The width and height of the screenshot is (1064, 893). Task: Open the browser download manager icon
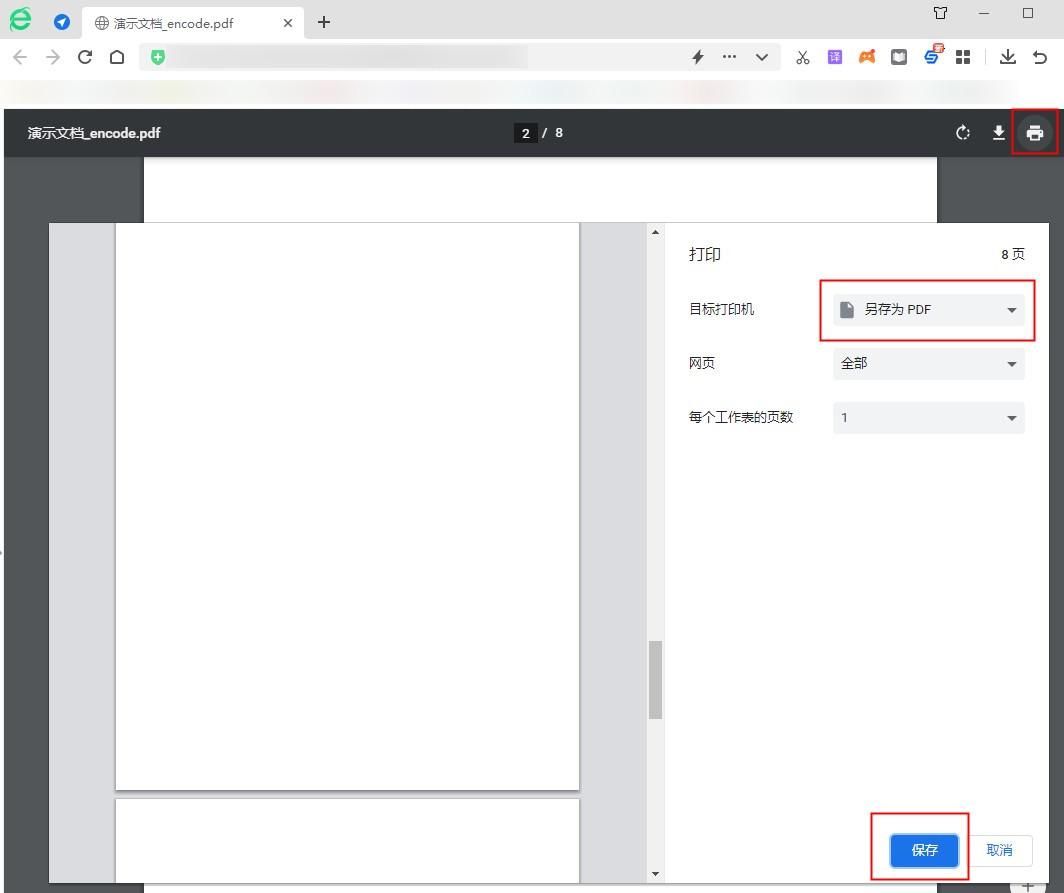point(1008,57)
